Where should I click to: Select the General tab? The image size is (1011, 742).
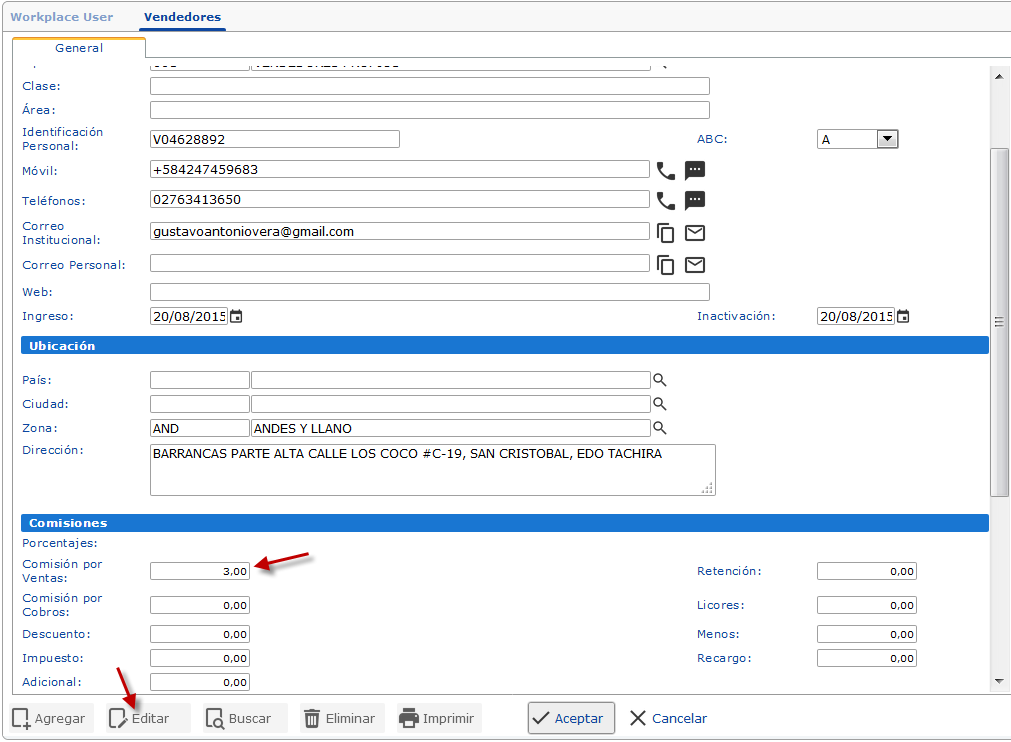click(79, 48)
